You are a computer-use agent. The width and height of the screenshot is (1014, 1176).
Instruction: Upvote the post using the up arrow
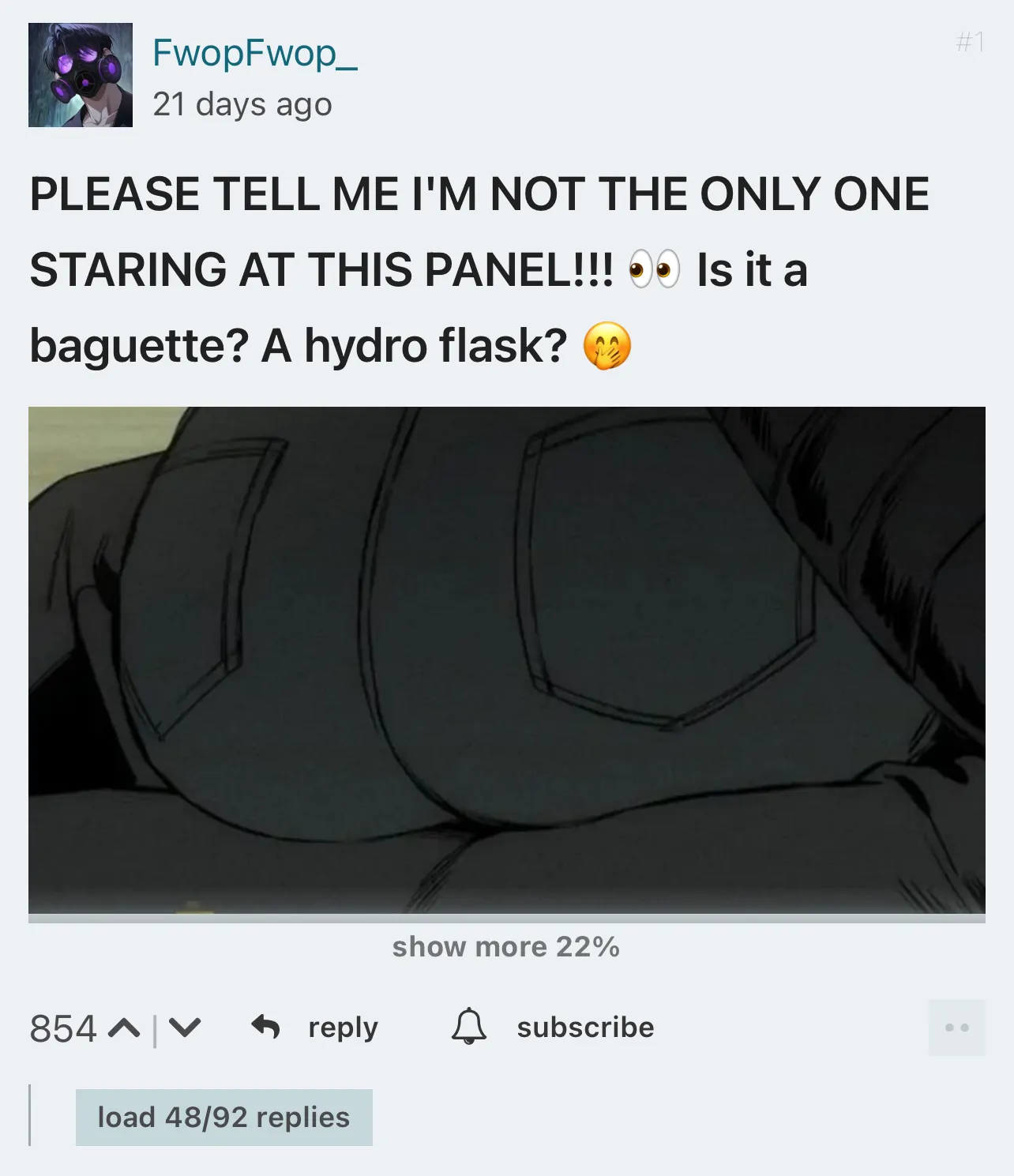[123, 1028]
